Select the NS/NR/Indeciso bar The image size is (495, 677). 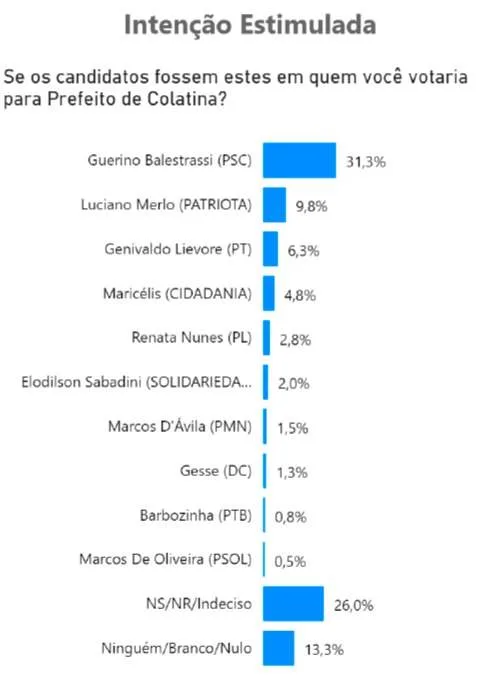293,604
